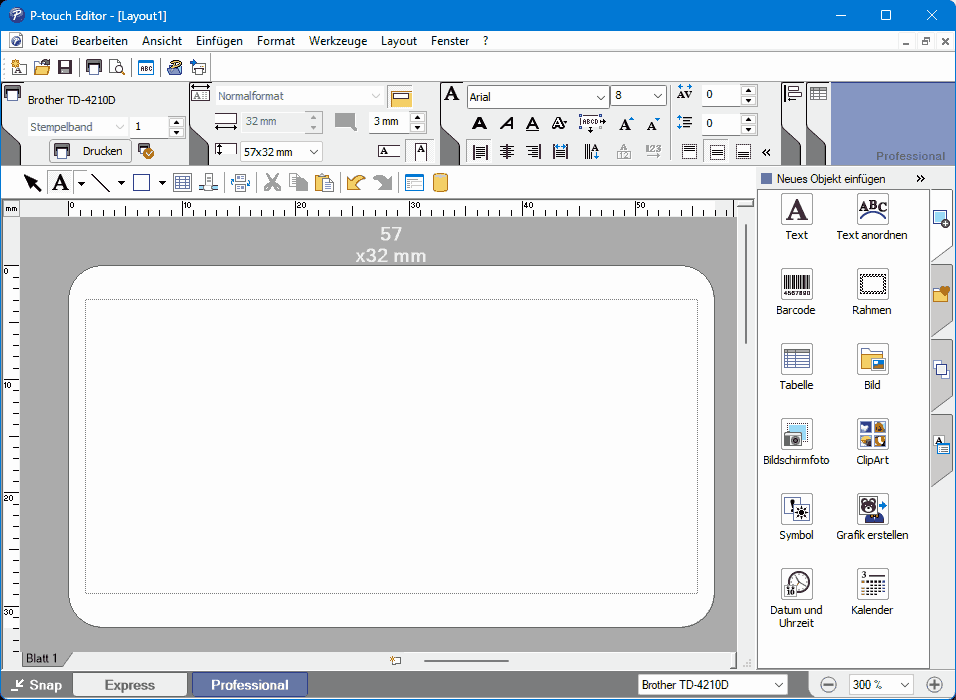Save the layout with the floppy disk icon
The image size is (956, 700).
point(65,67)
